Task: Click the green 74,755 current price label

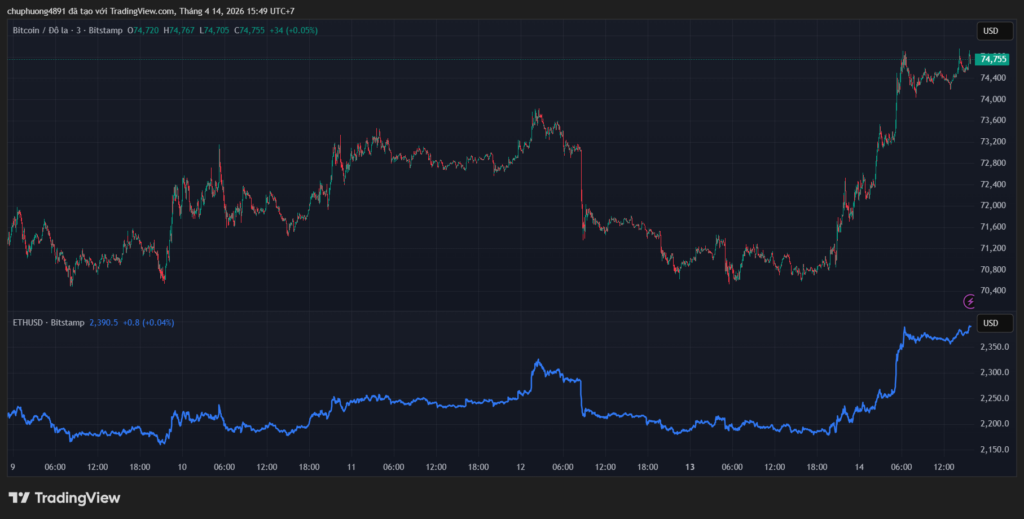Action: point(993,59)
